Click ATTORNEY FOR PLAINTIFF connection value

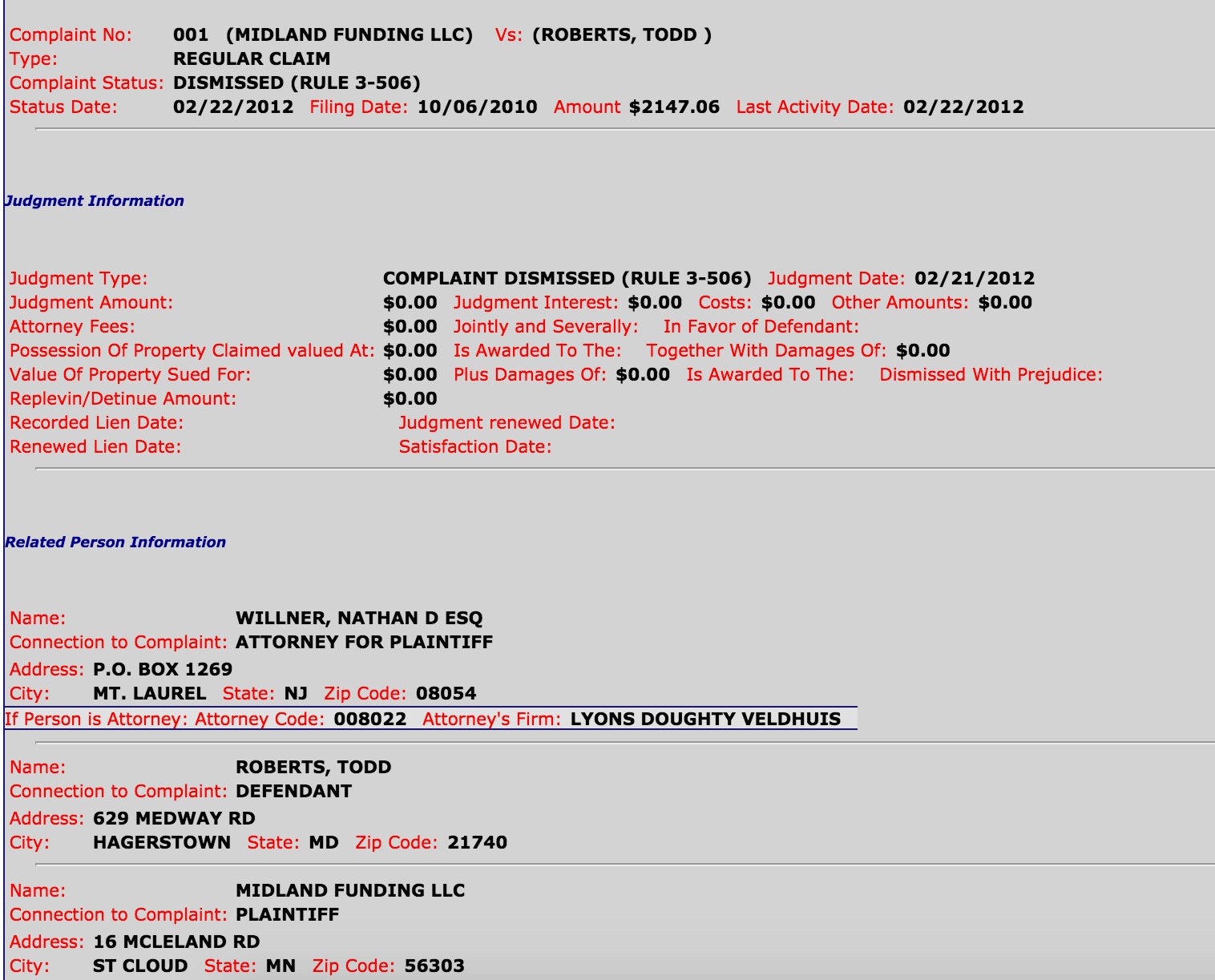point(364,643)
